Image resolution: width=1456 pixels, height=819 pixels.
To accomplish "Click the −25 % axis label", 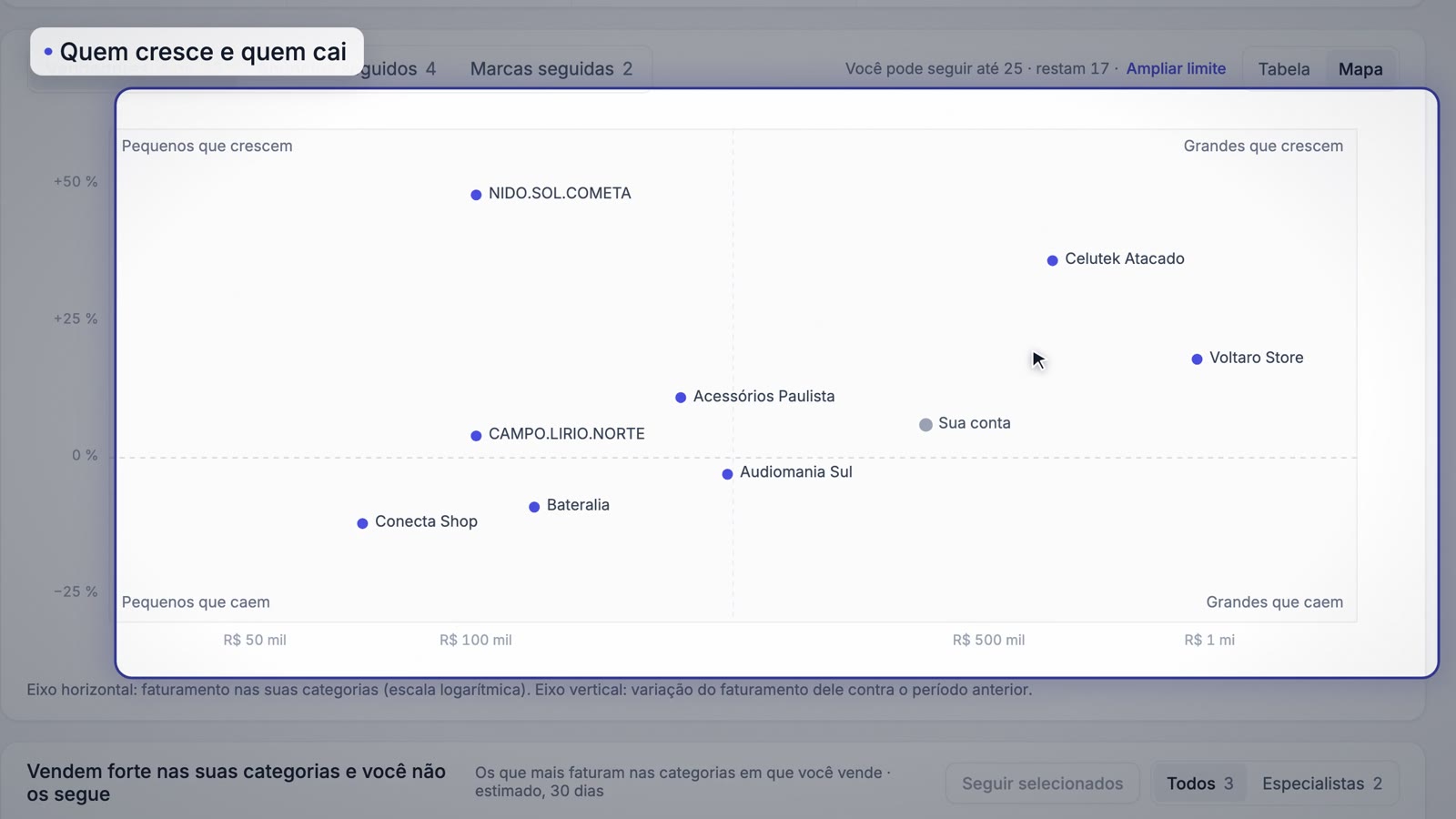I will pos(76,591).
